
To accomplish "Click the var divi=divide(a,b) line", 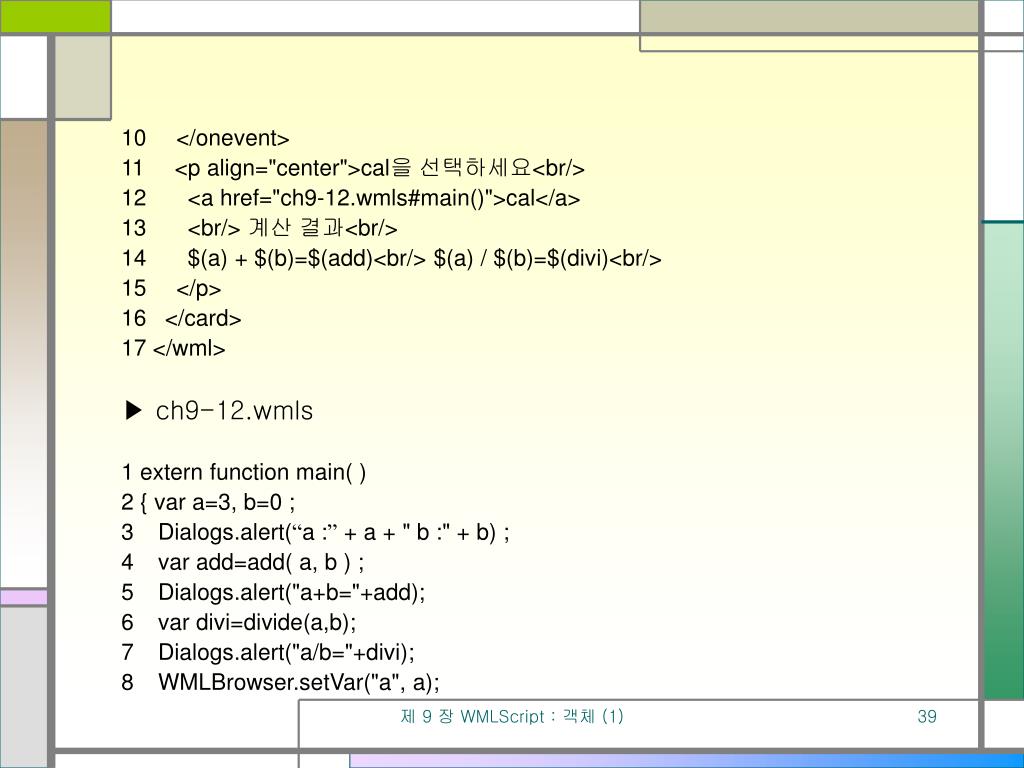I will point(239,622).
